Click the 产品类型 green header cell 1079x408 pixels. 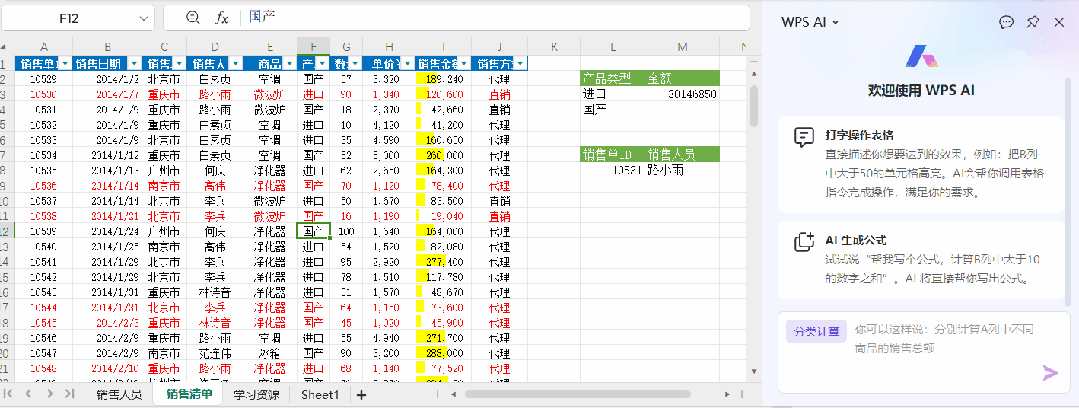point(612,78)
